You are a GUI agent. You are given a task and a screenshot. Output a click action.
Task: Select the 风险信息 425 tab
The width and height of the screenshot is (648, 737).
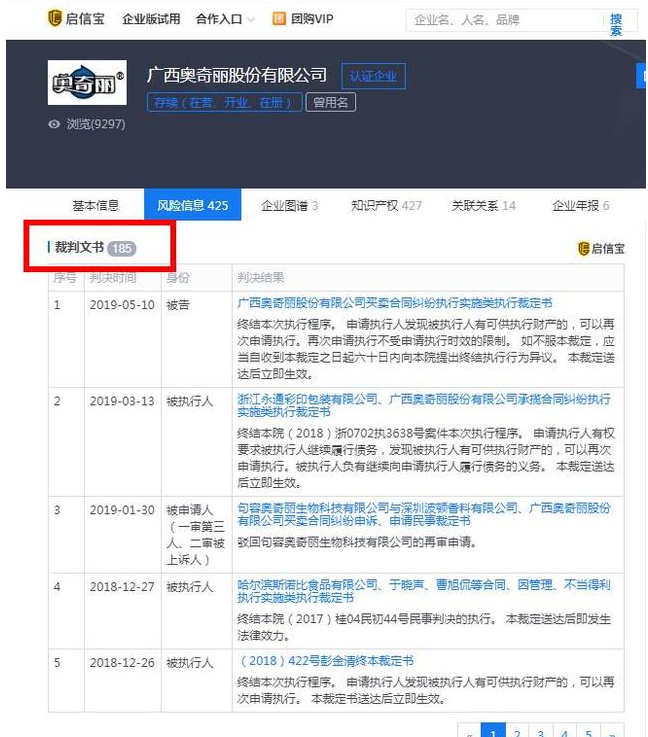click(192, 204)
